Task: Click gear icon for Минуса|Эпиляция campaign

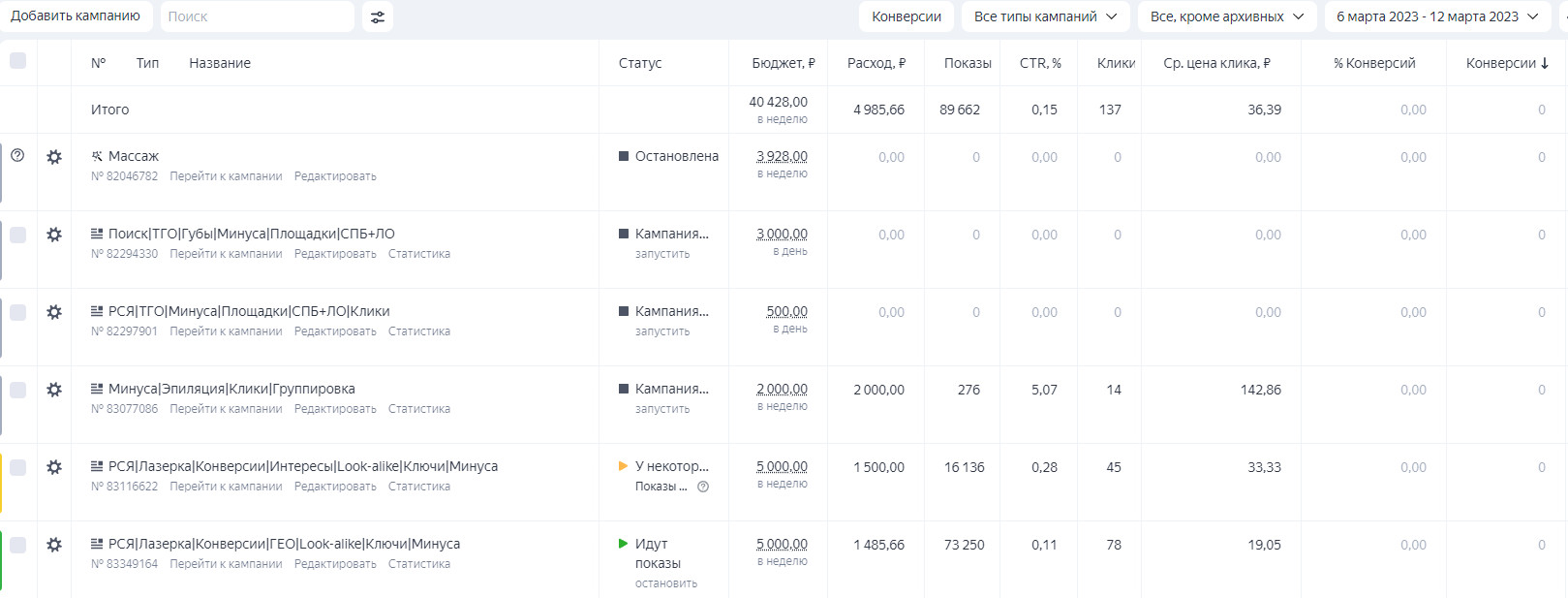Action: point(54,390)
